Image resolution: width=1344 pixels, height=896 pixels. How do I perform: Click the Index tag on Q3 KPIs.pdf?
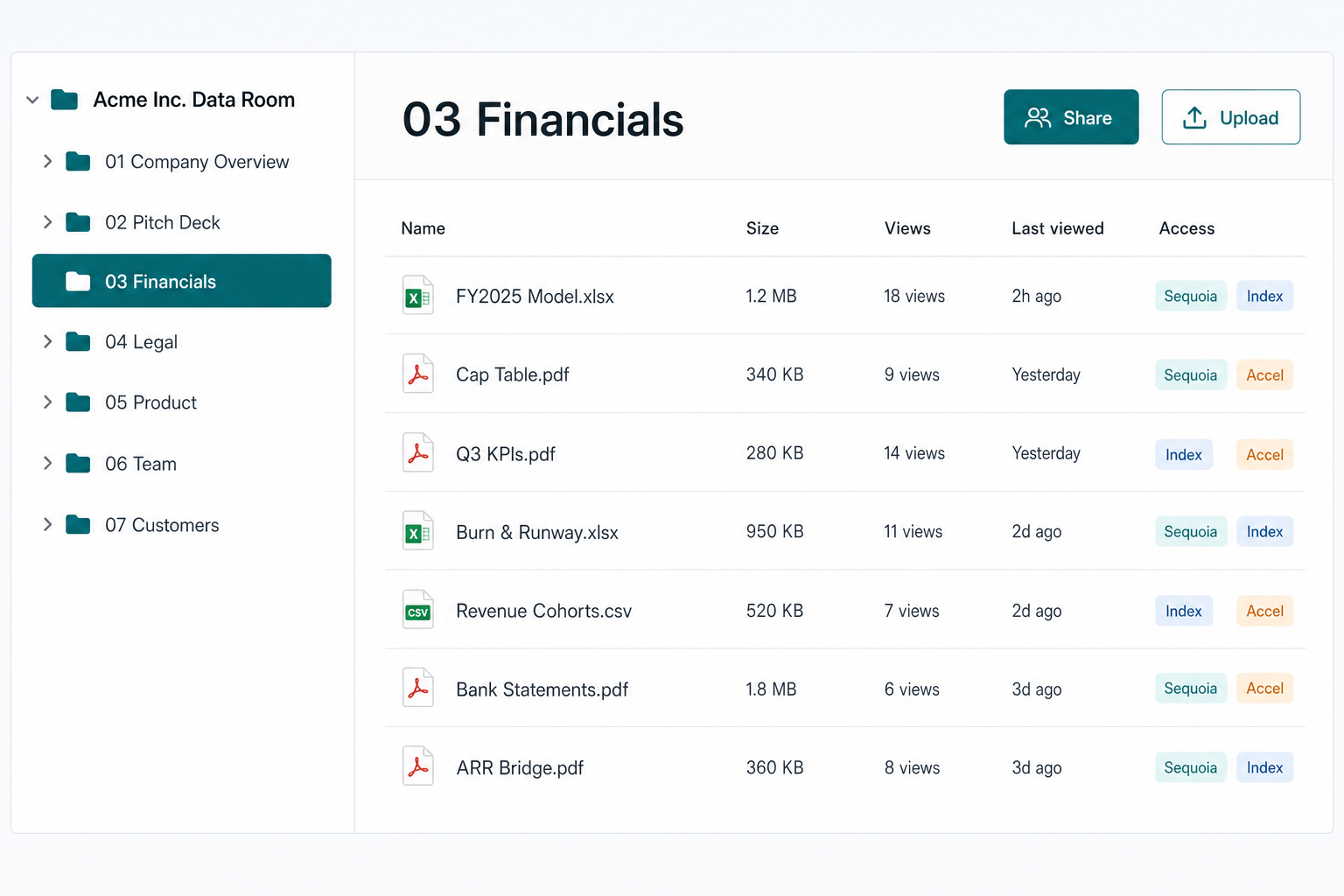[1184, 454]
